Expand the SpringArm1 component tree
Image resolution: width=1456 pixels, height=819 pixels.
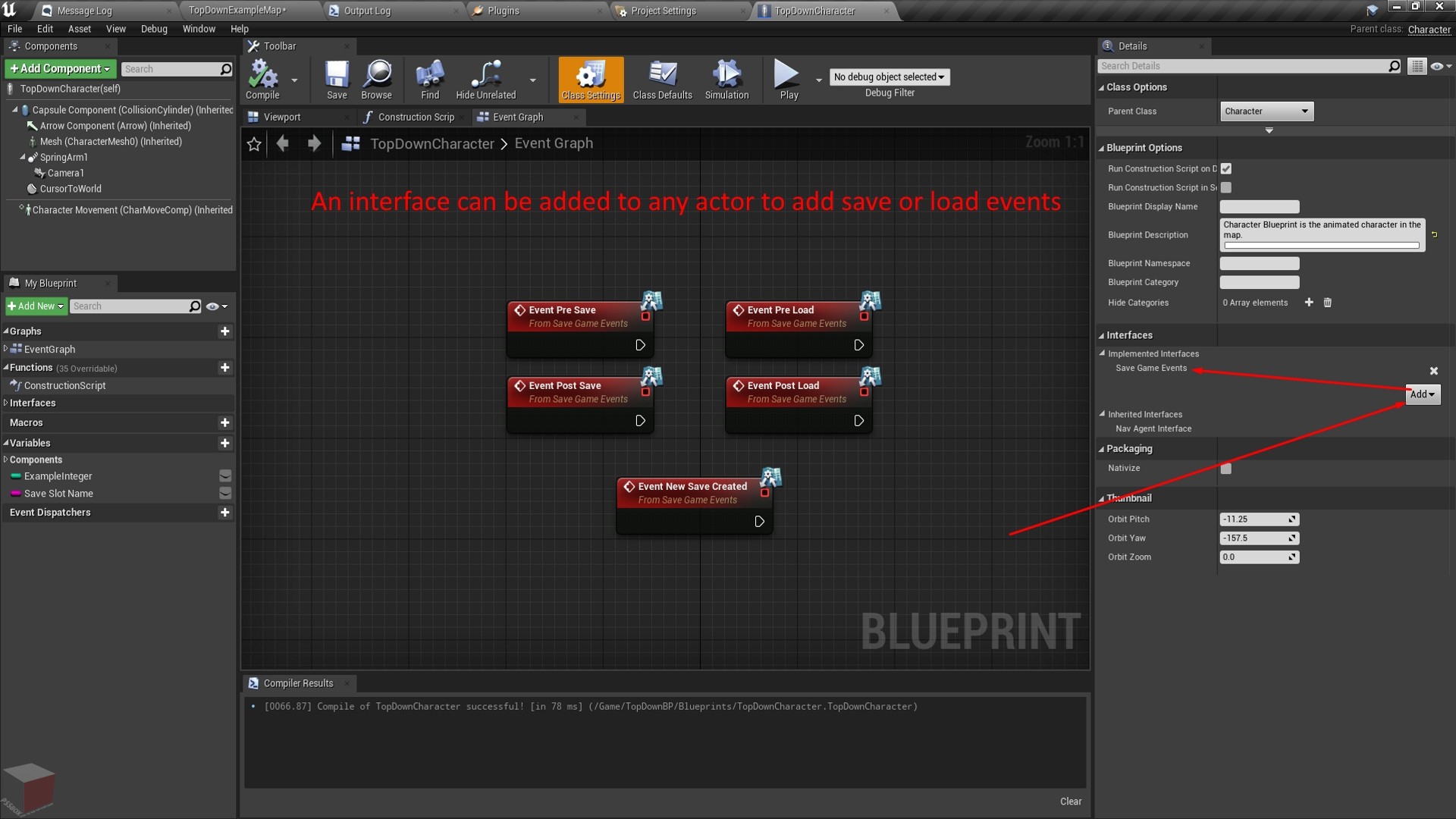22,158
